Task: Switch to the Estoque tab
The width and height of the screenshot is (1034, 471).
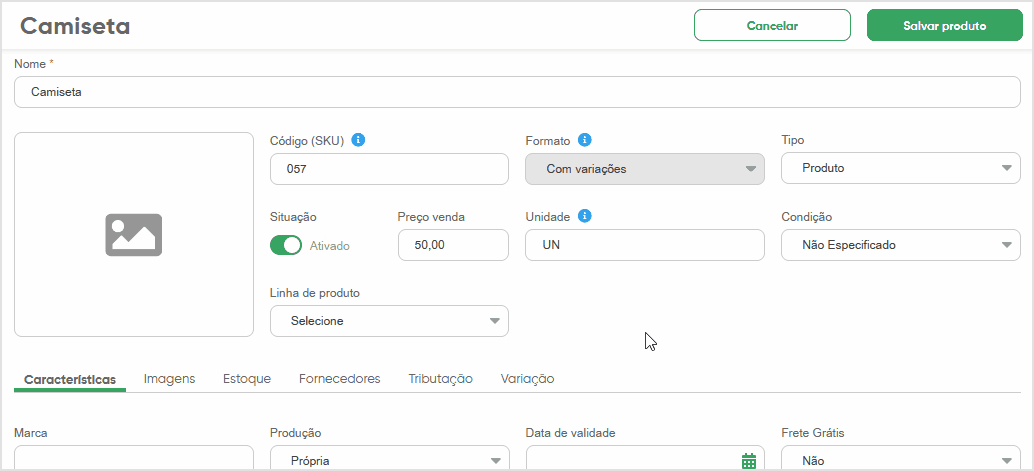Action: (x=247, y=379)
